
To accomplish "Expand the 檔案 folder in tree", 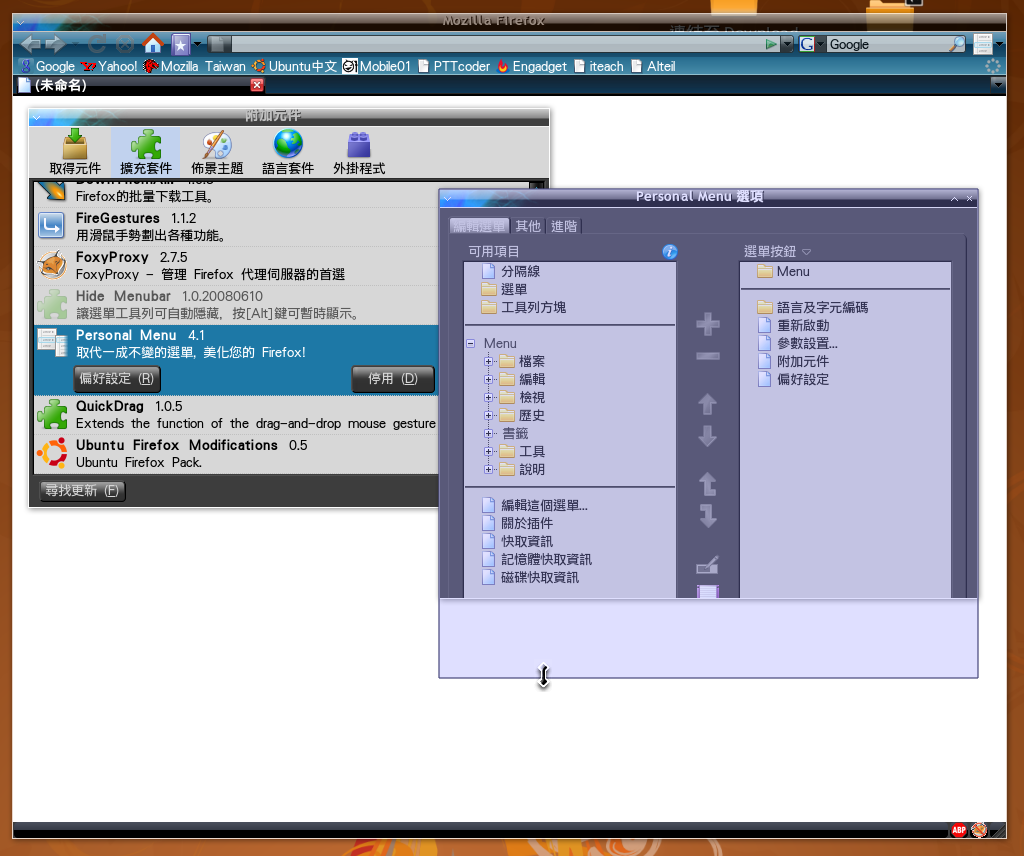I will [x=489, y=361].
